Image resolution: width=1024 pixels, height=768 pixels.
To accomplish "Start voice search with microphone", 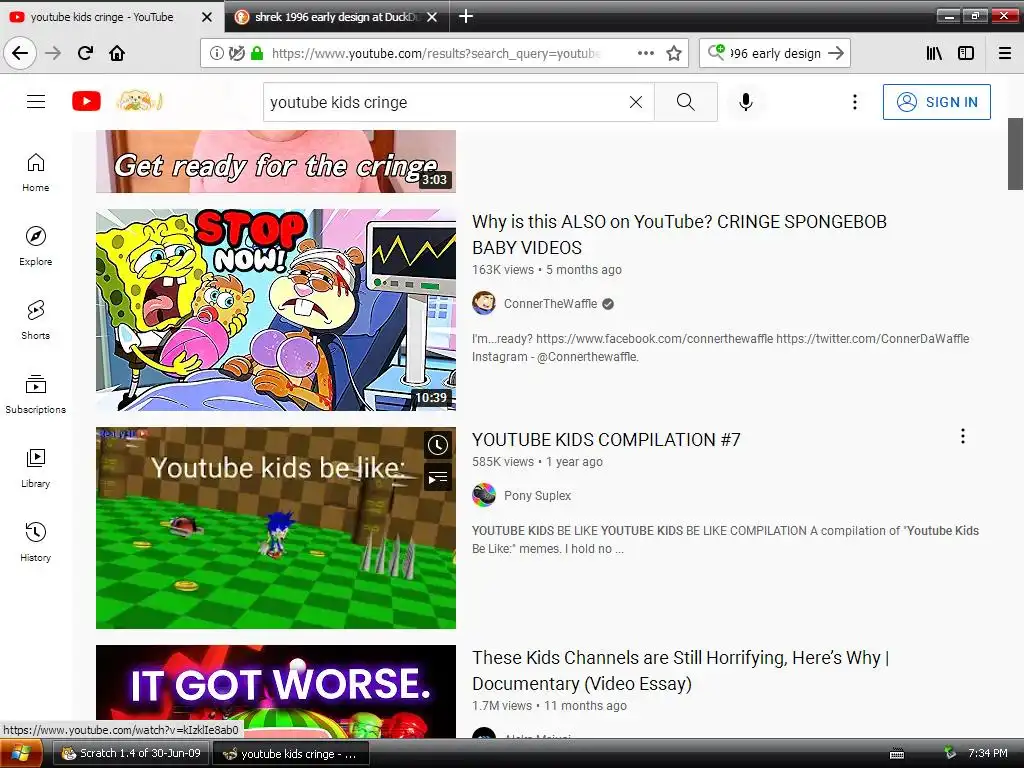I will pyautogui.click(x=746, y=102).
